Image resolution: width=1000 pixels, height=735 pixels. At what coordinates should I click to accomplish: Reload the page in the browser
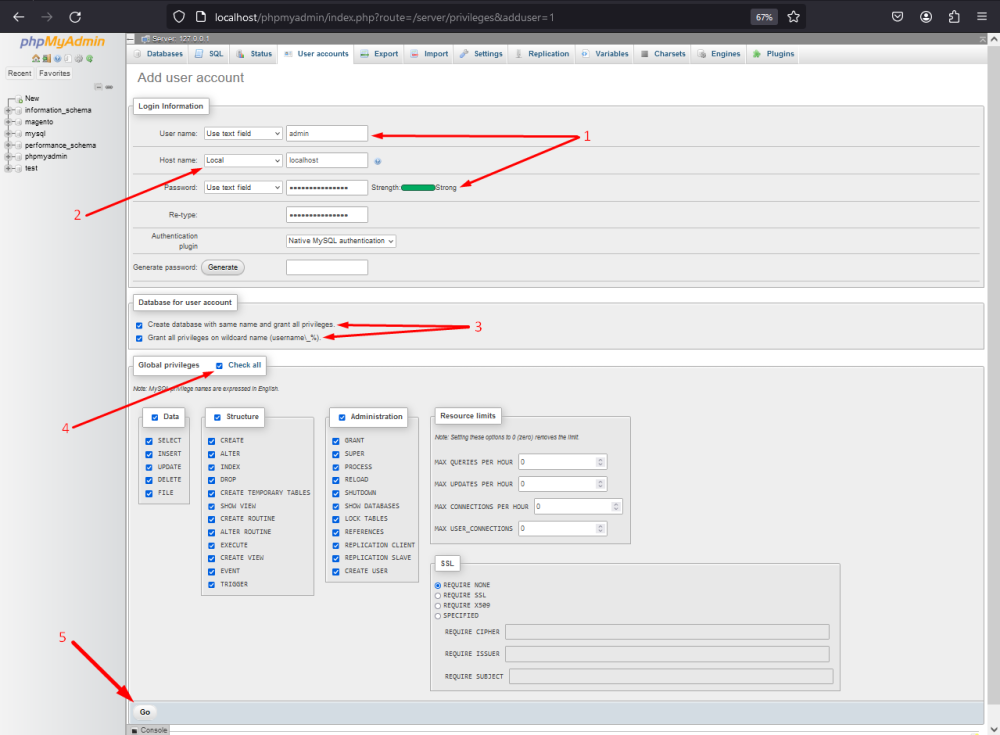click(x=75, y=17)
